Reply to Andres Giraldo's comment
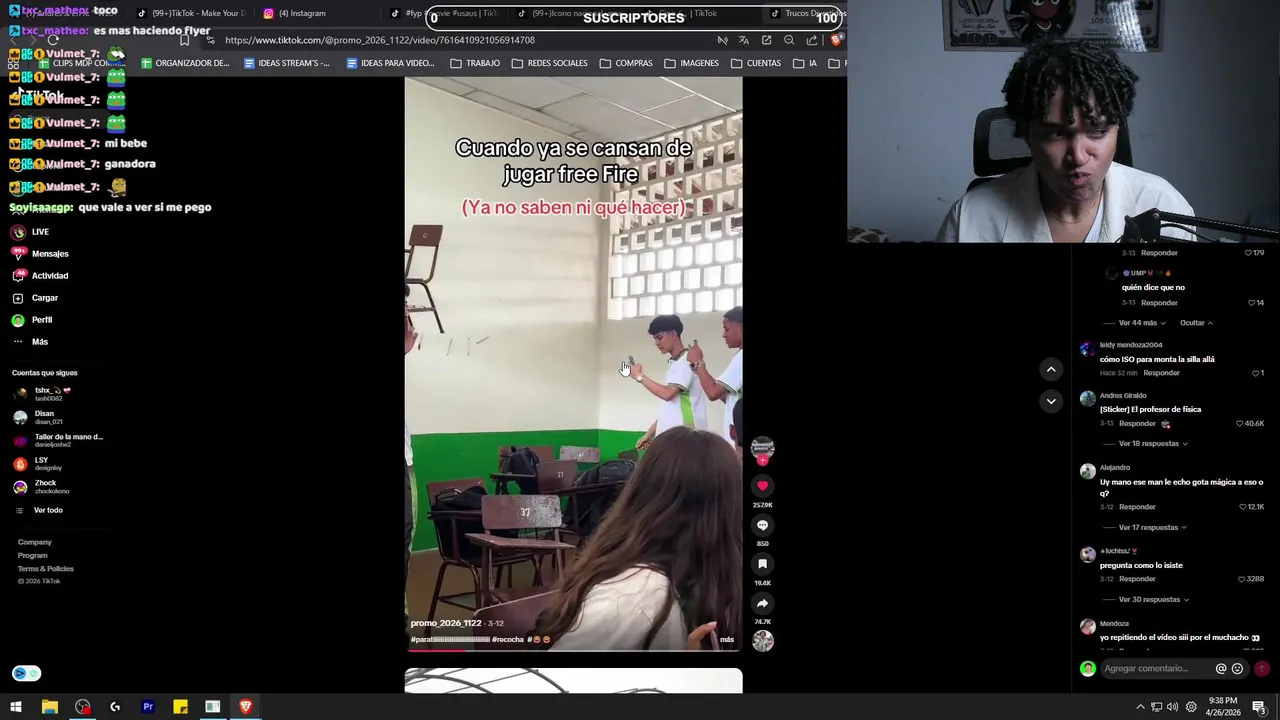1280x720 pixels. (x=1137, y=423)
